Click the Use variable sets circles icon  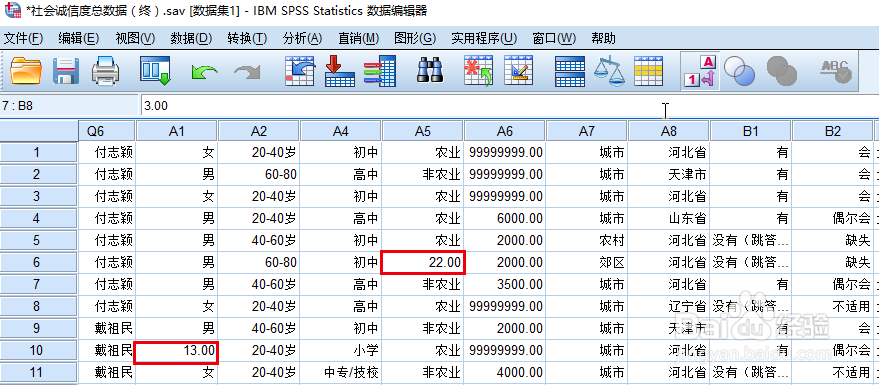[739, 71]
